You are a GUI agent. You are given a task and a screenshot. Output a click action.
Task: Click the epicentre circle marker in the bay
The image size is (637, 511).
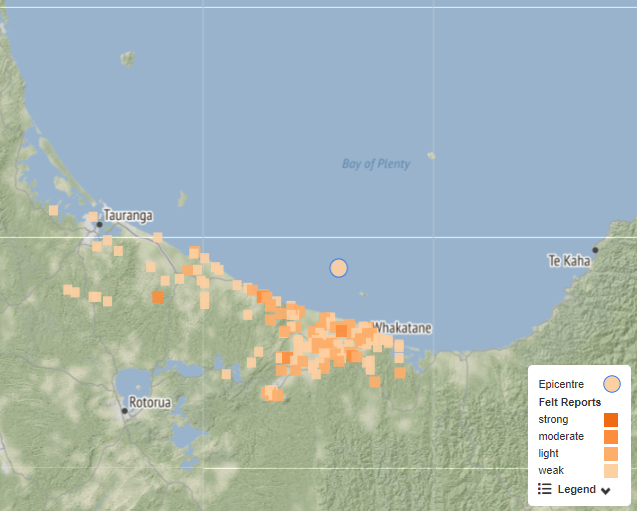coord(338,268)
